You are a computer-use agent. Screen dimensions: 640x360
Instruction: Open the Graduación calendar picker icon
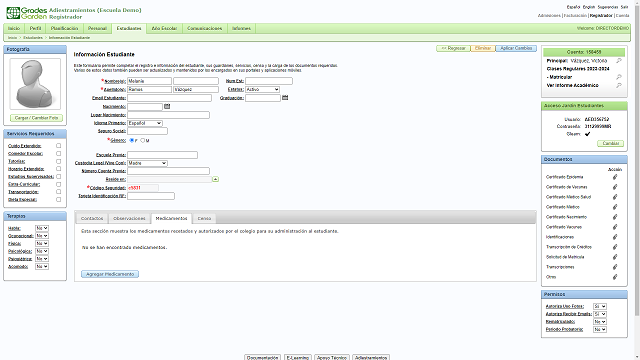click(285, 98)
